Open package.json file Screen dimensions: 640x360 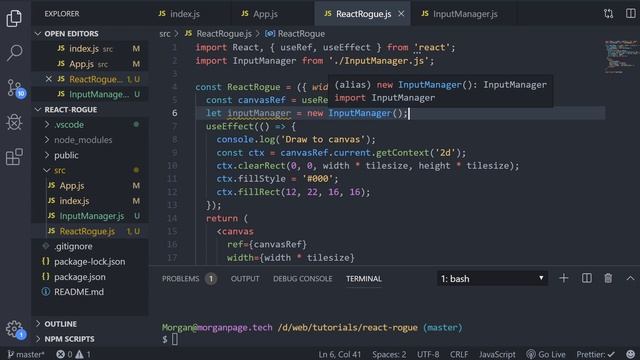tap(90, 276)
